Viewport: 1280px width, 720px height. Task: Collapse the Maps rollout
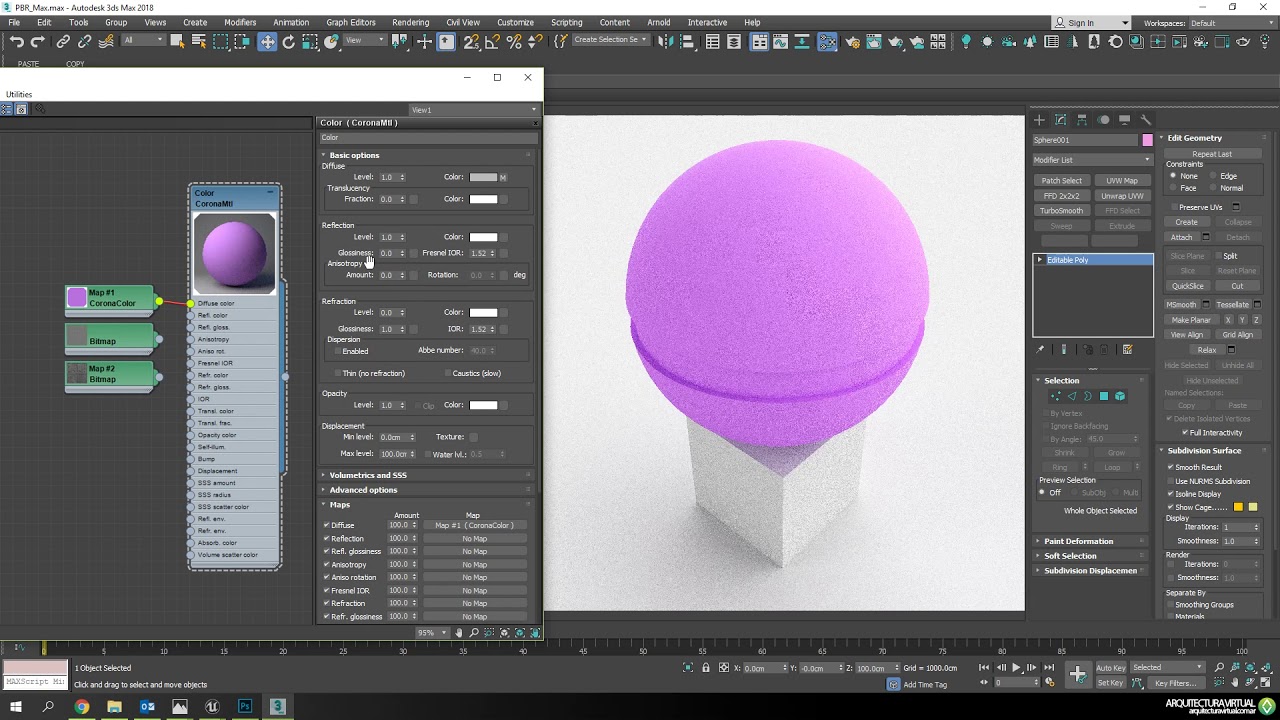pyautogui.click(x=339, y=505)
